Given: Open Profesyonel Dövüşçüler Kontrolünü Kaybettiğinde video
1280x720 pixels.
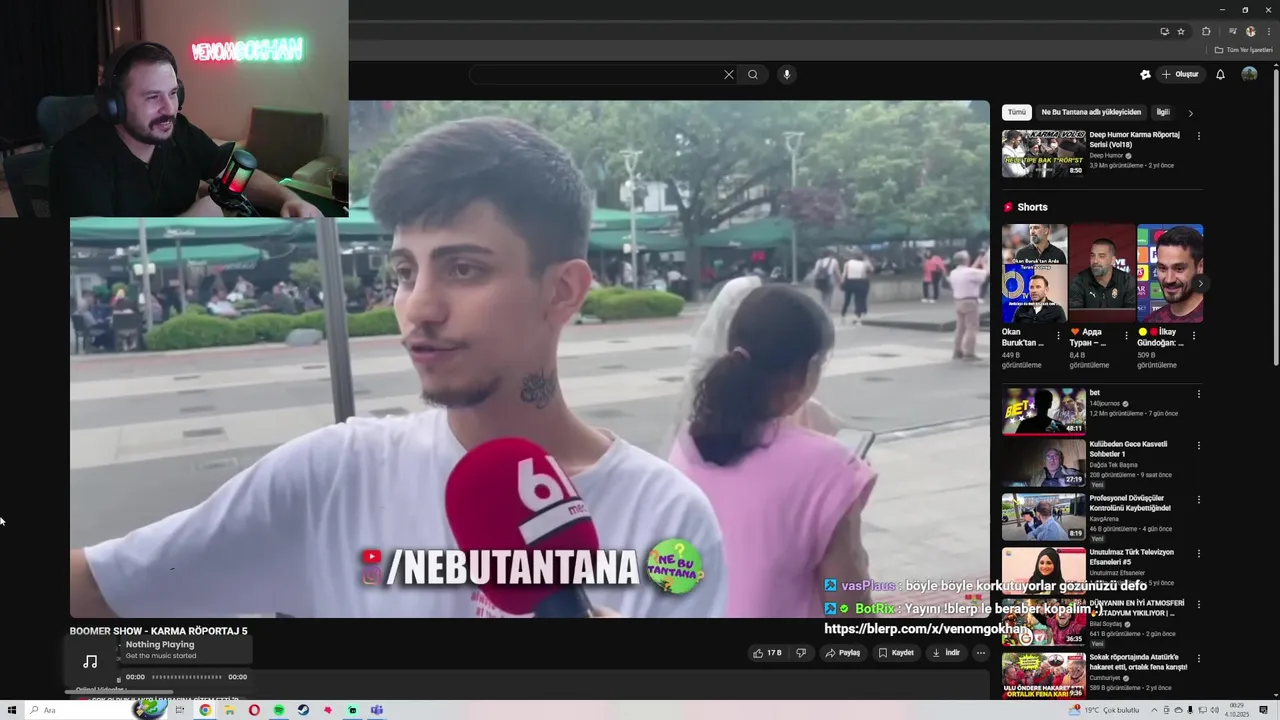Looking at the screenshot, I should pos(1044,516).
